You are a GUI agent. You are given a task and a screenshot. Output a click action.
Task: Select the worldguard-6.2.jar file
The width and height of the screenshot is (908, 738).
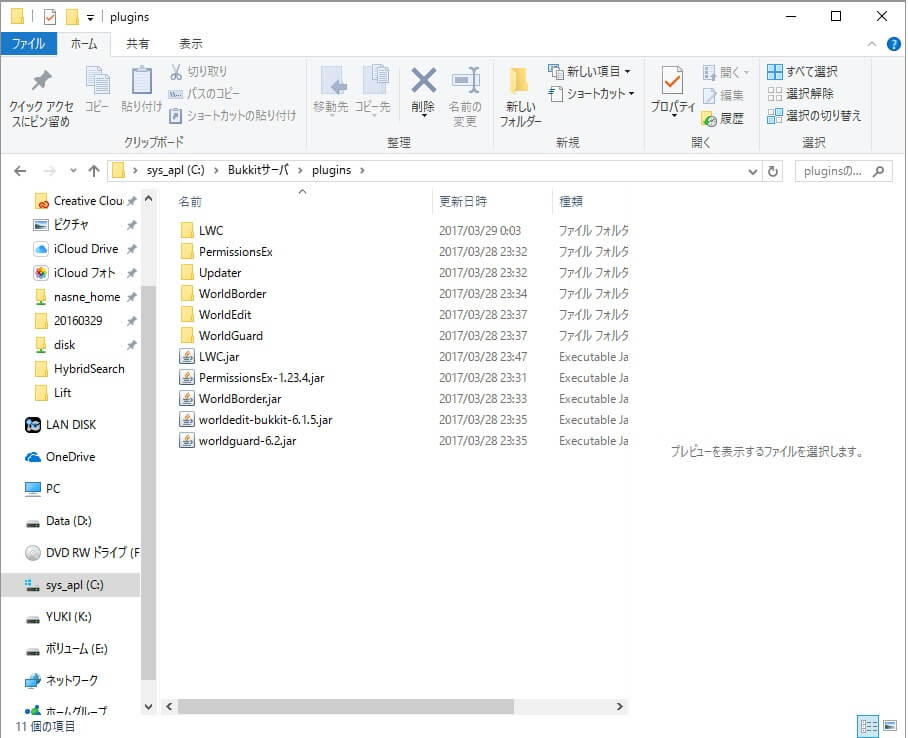[246, 441]
